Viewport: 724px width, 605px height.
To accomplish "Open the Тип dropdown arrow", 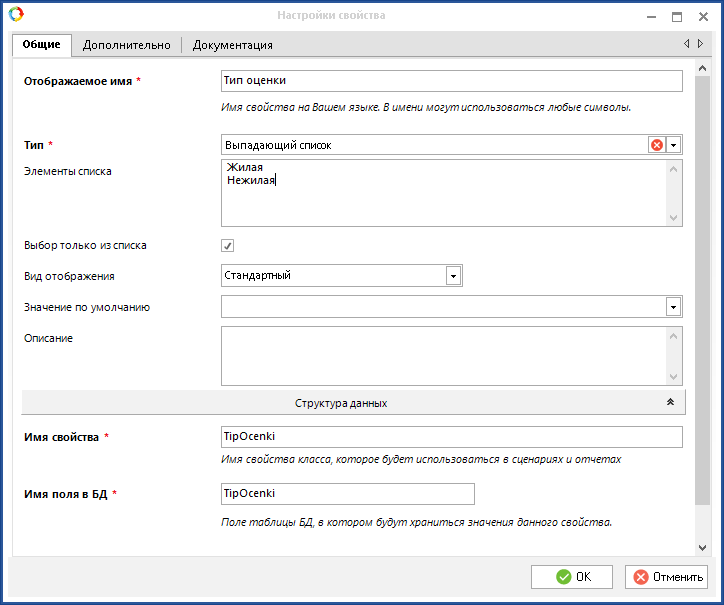I will [x=674, y=145].
